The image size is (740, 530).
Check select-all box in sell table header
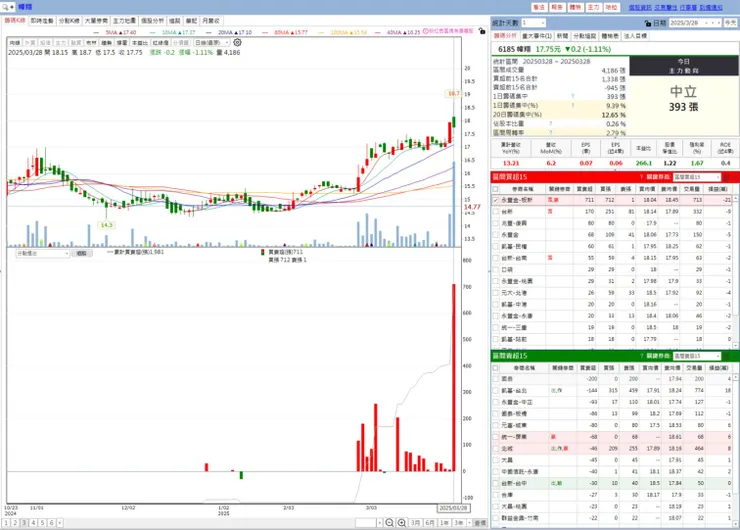(496, 368)
